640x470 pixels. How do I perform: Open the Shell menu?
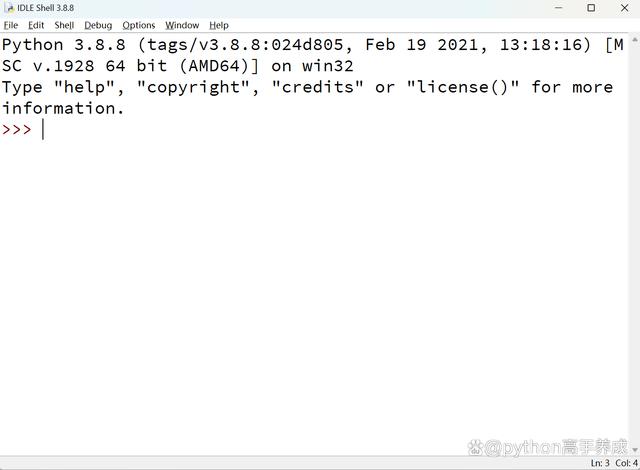(64, 25)
